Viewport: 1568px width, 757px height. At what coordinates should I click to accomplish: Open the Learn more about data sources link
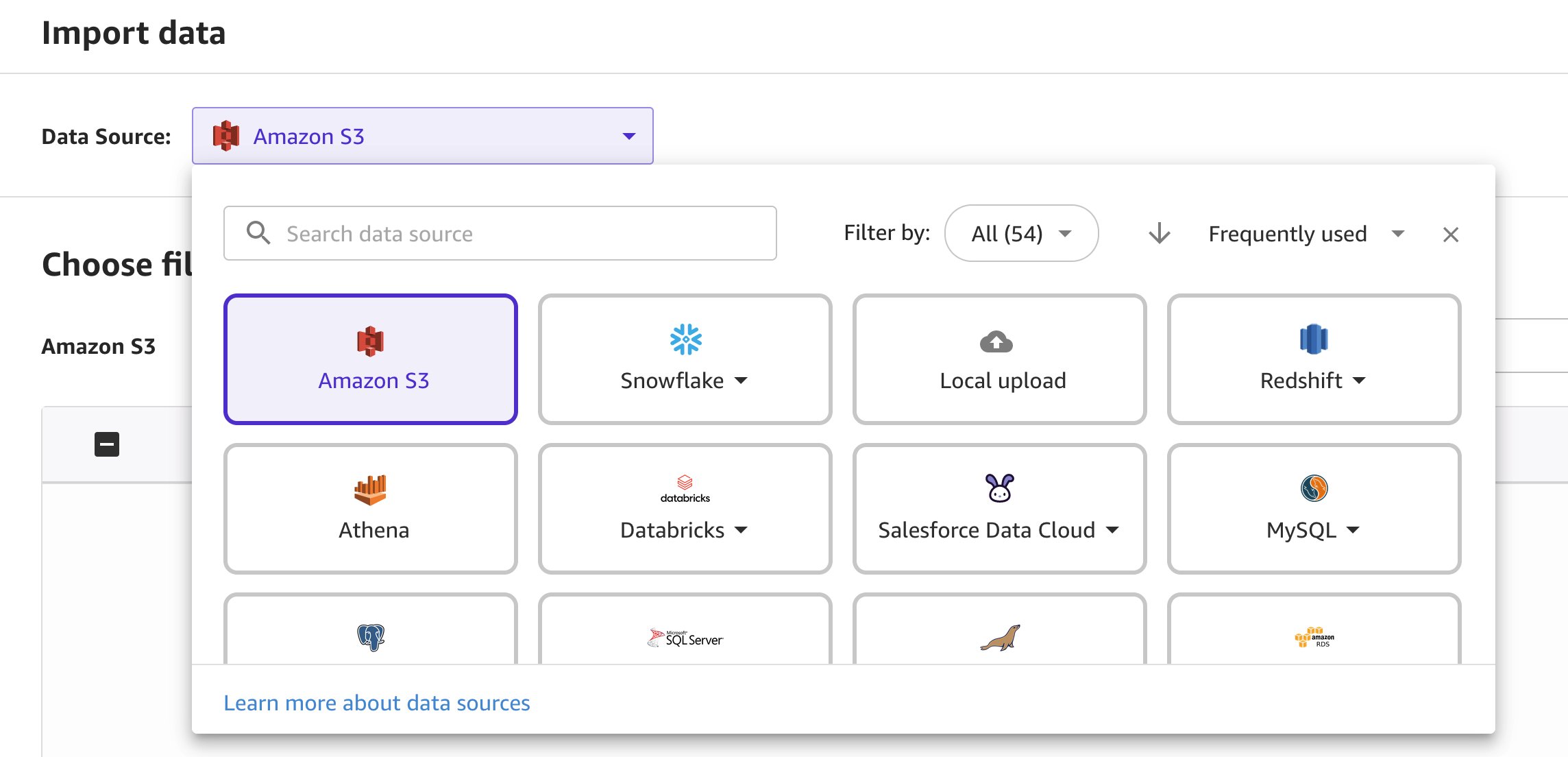[377, 703]
